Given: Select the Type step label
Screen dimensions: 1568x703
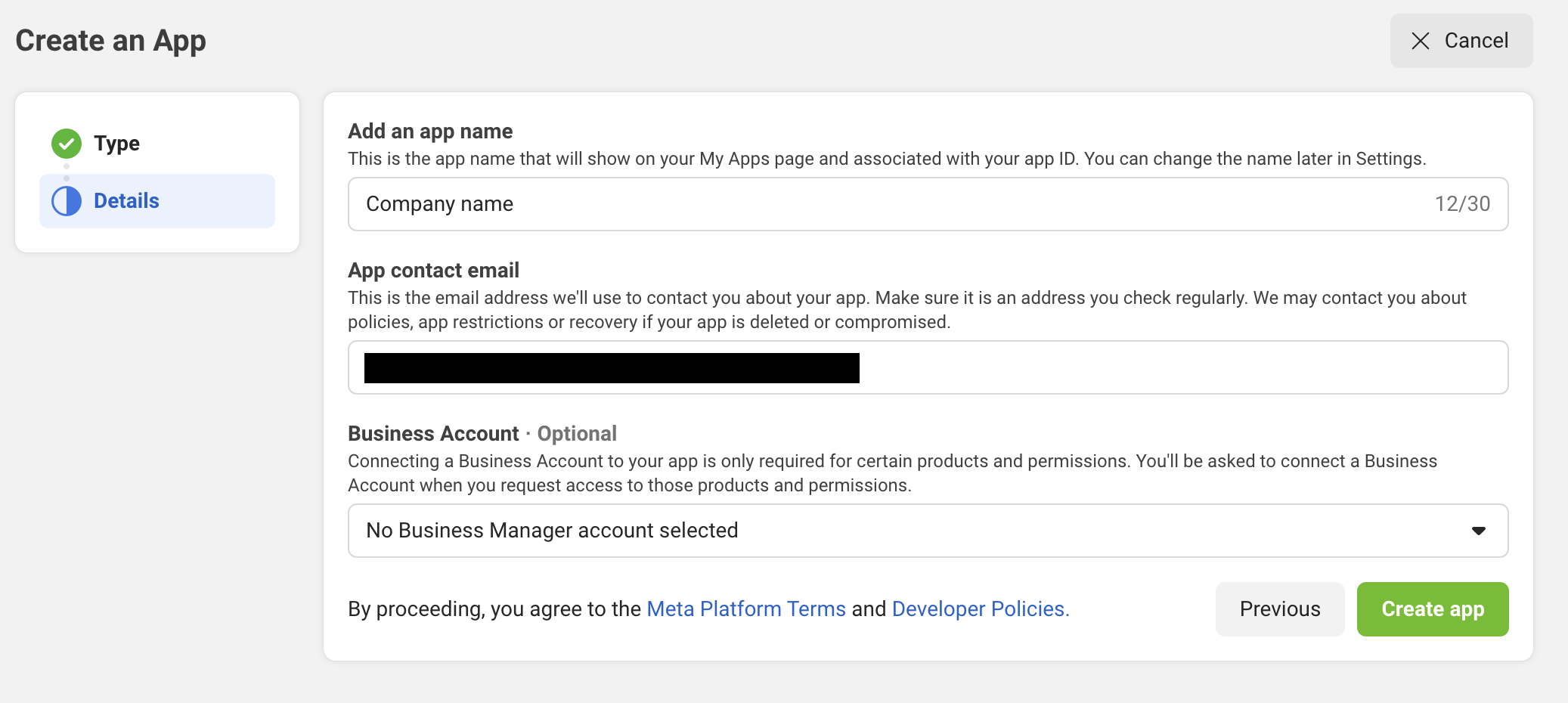Looking at the screenshot, I should point(116,143).
